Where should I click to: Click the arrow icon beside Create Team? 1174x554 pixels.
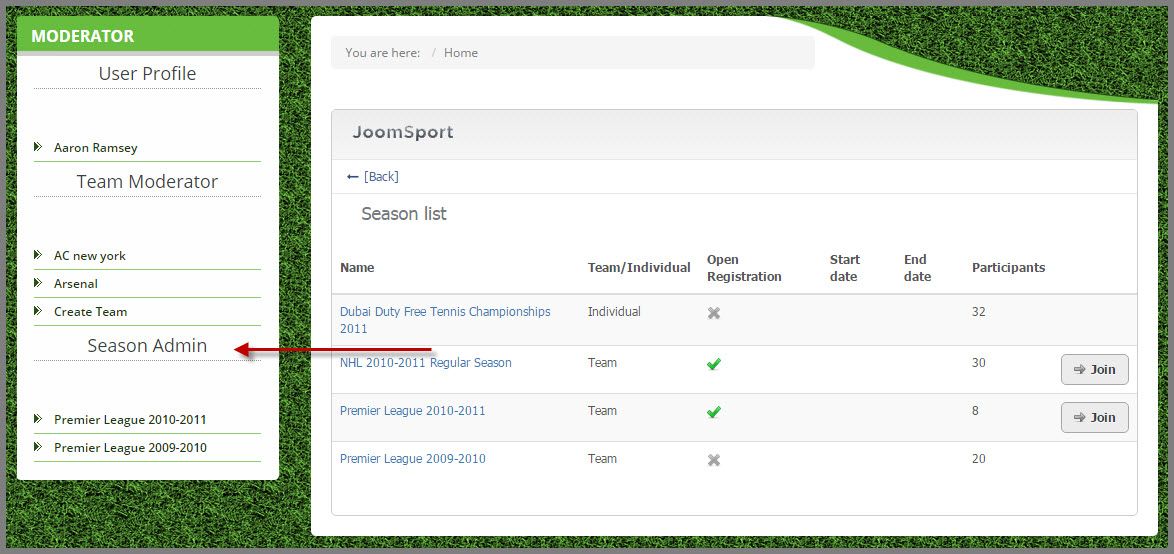(37, 311)
